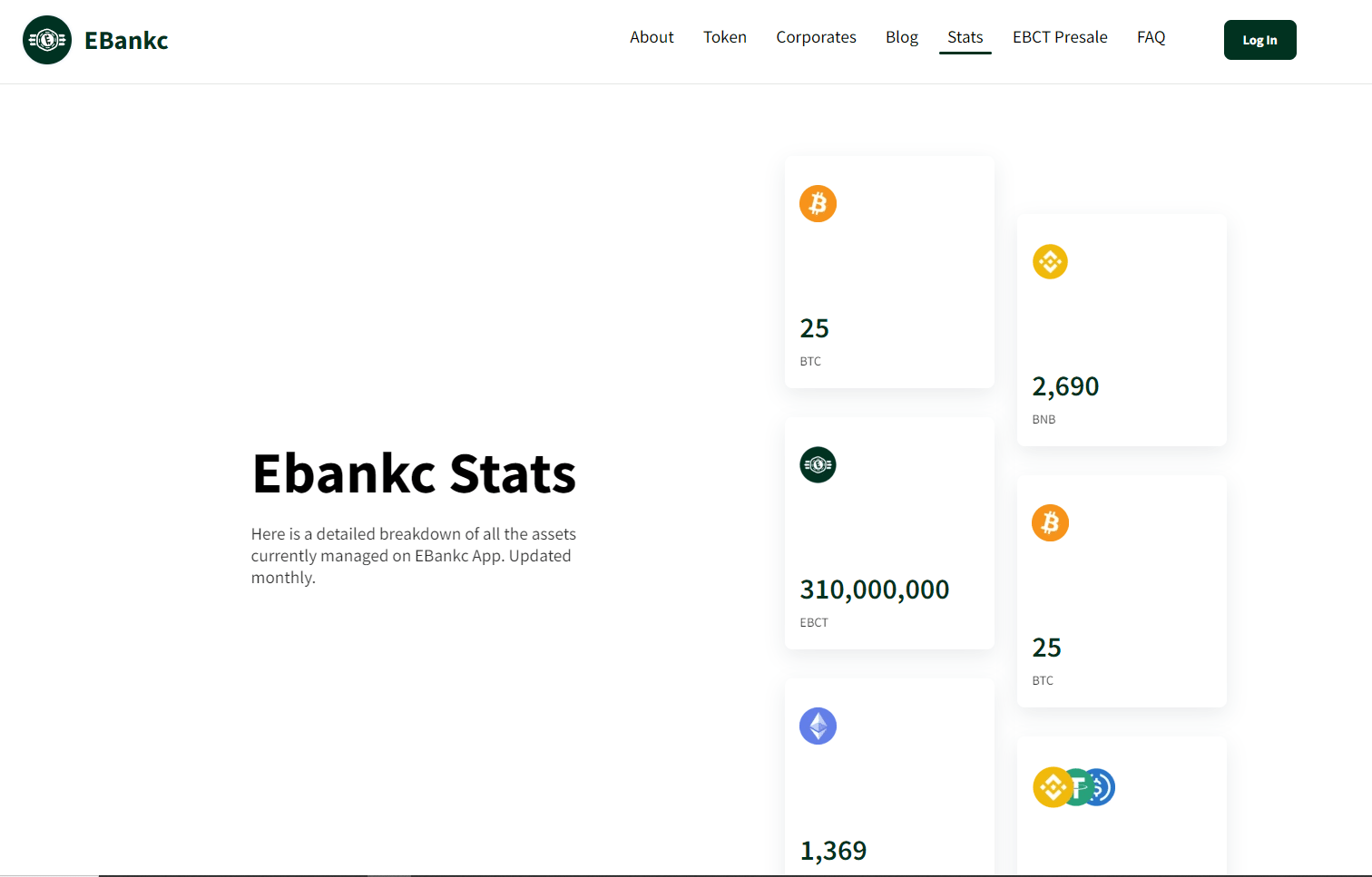The height and width of the screenshot is (877, 1372).
Task: Click the EBCT token icon in the 310,000,000 card
Action: 818,465
